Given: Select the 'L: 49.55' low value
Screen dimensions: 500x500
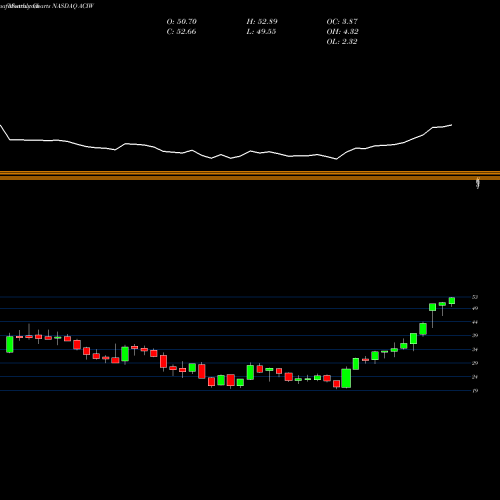Looking at the screenshot, I should [x=261, y=32].
